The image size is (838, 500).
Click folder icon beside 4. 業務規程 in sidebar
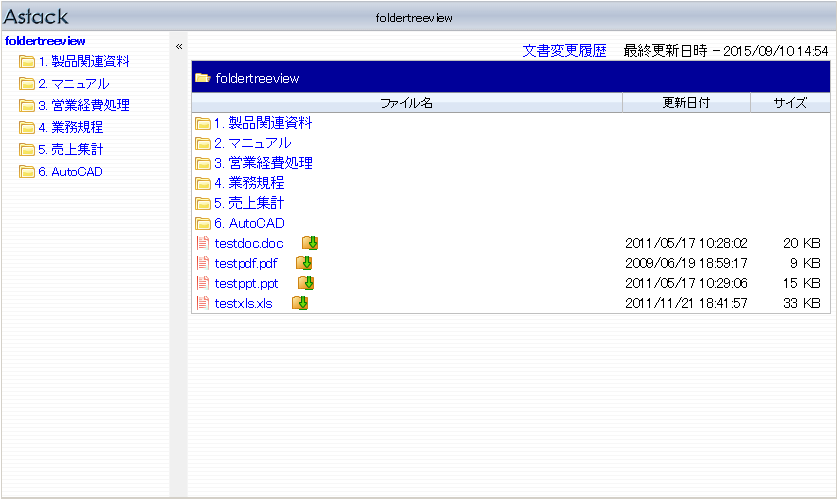coord(27,128)
